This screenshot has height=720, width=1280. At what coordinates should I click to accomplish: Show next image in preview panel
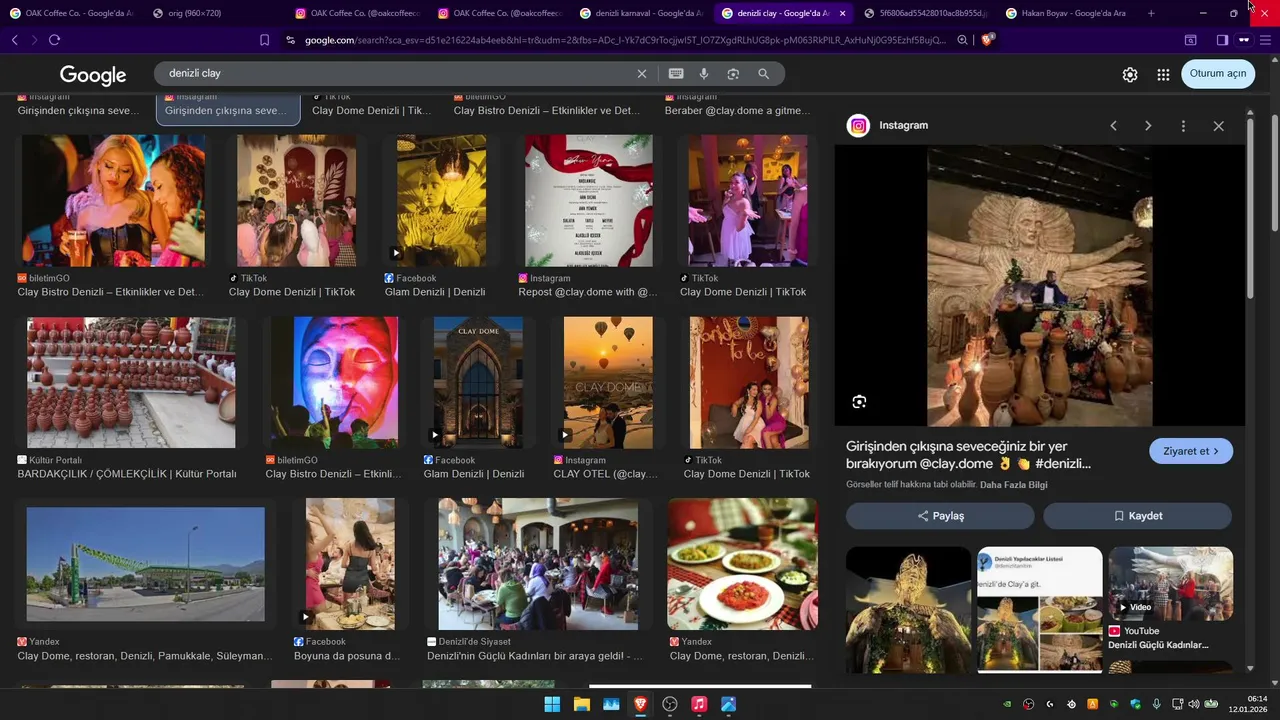pos(1148,126)
